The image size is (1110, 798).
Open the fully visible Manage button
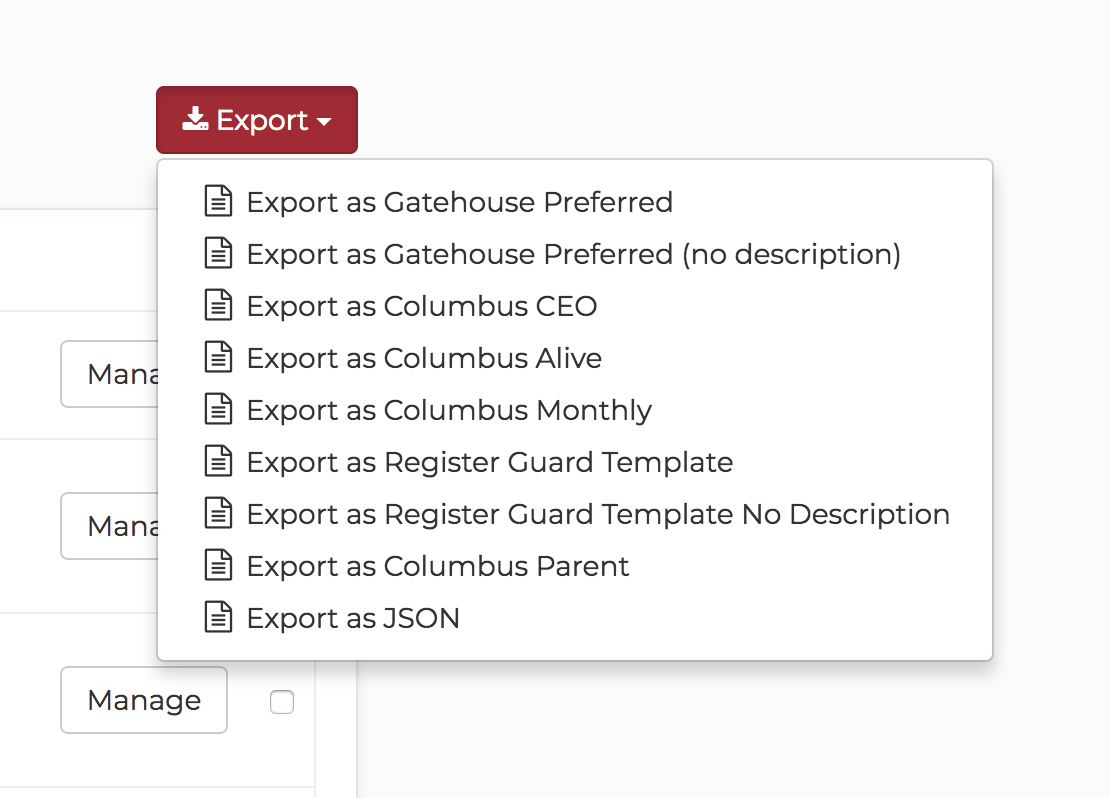point(144,700)
